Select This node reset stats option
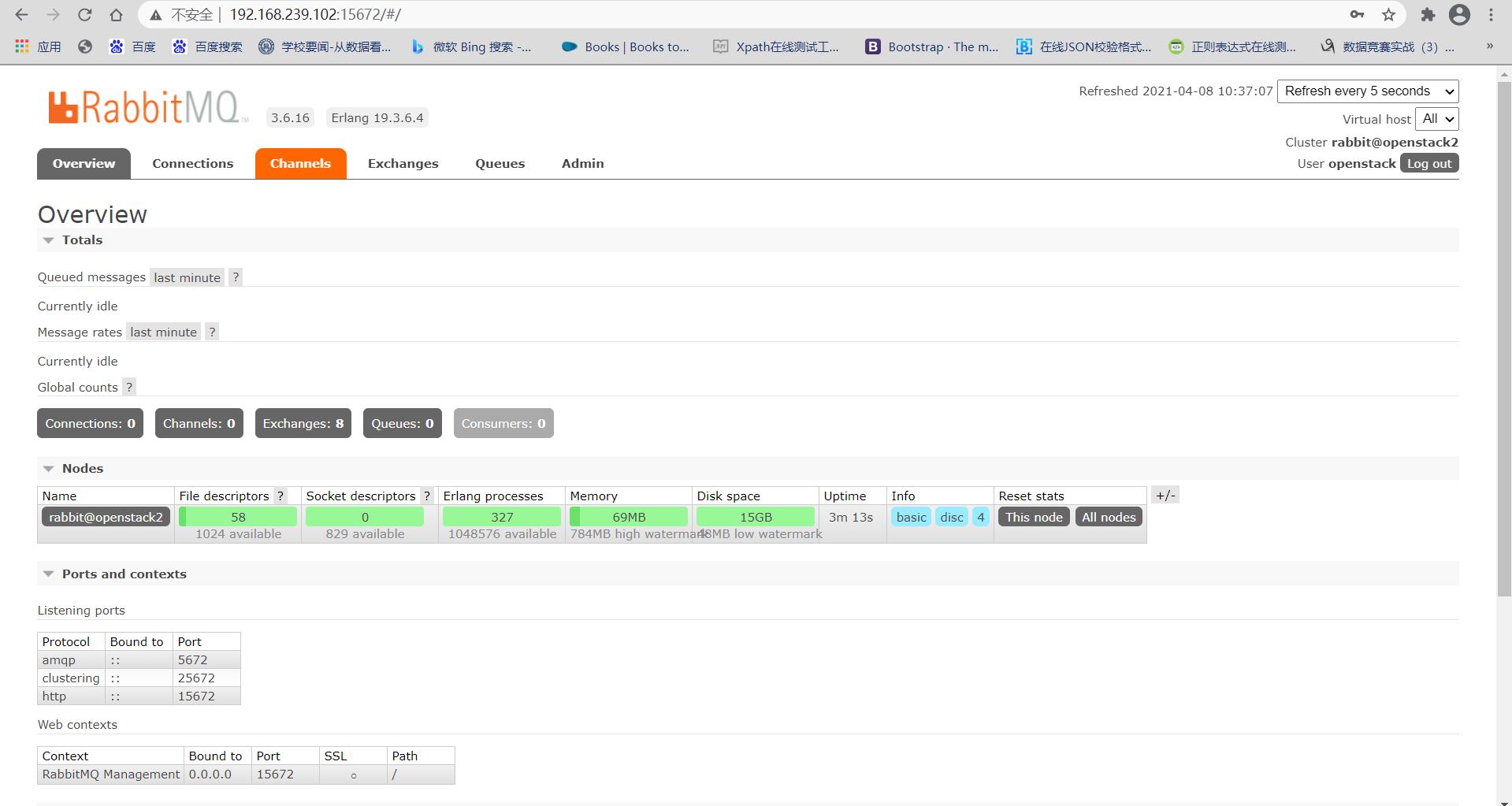This screenshot has width=1512, height=806. tap(1033, 517)
